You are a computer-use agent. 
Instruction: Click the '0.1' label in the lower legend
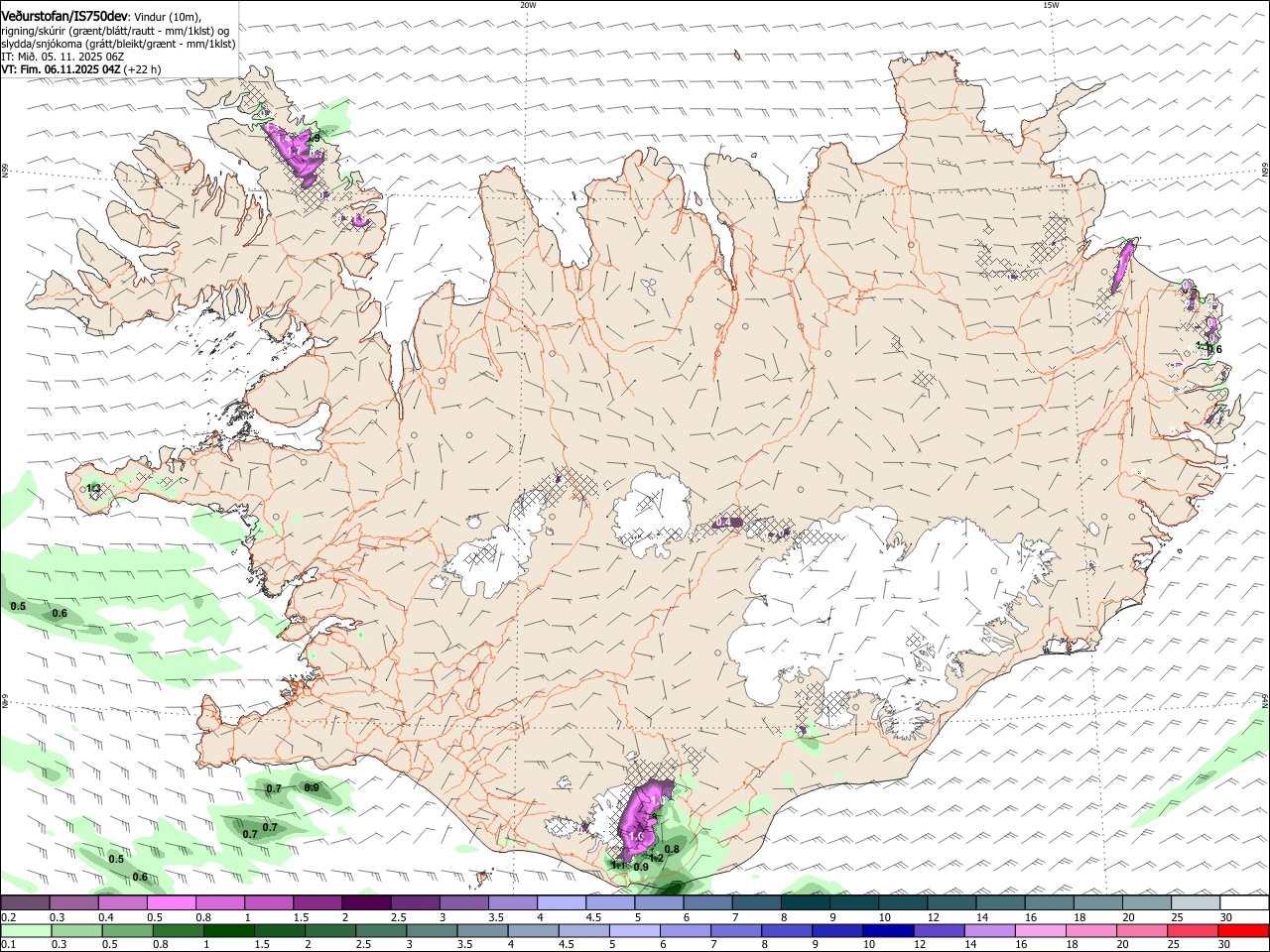click(x=9, y=946)
